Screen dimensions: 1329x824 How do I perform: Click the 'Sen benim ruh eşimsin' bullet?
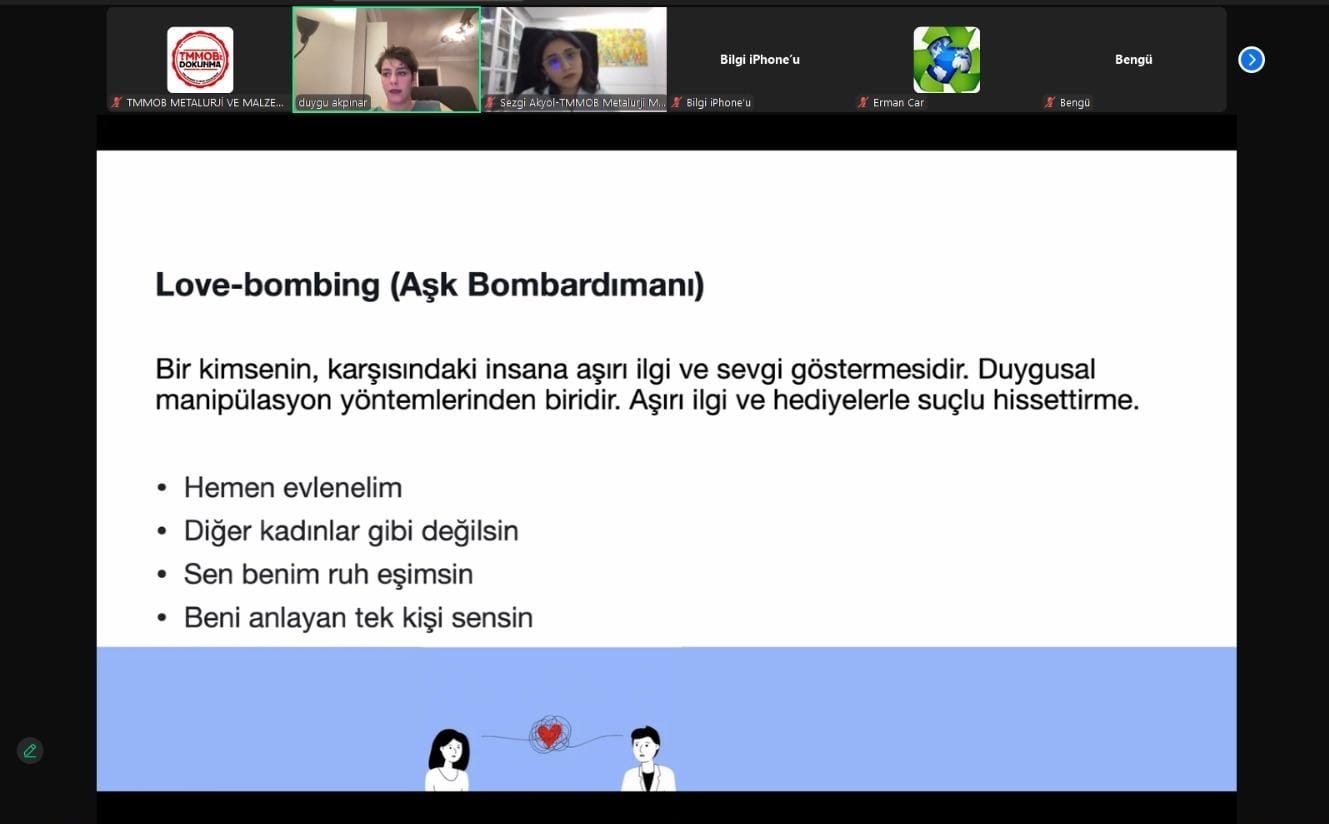328,574
